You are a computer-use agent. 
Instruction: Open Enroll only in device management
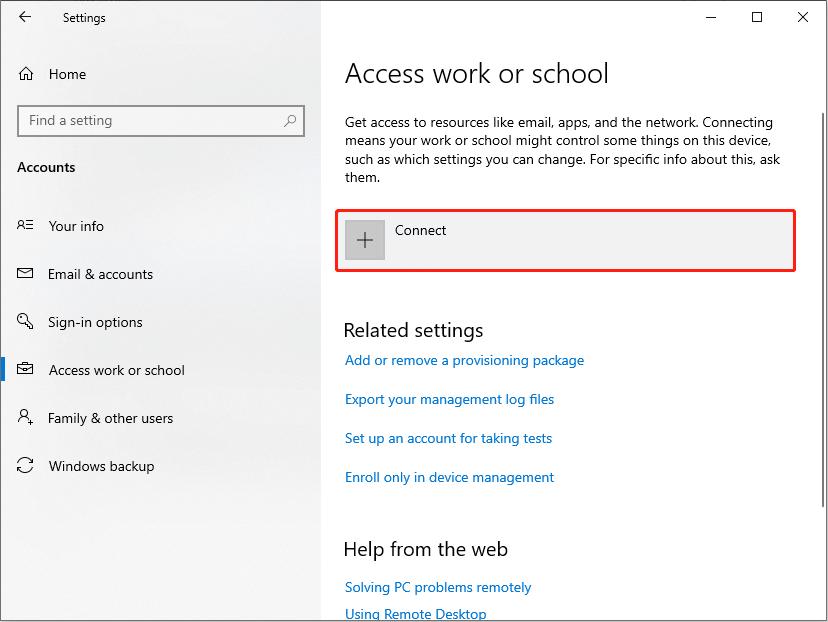click(449, 477)
